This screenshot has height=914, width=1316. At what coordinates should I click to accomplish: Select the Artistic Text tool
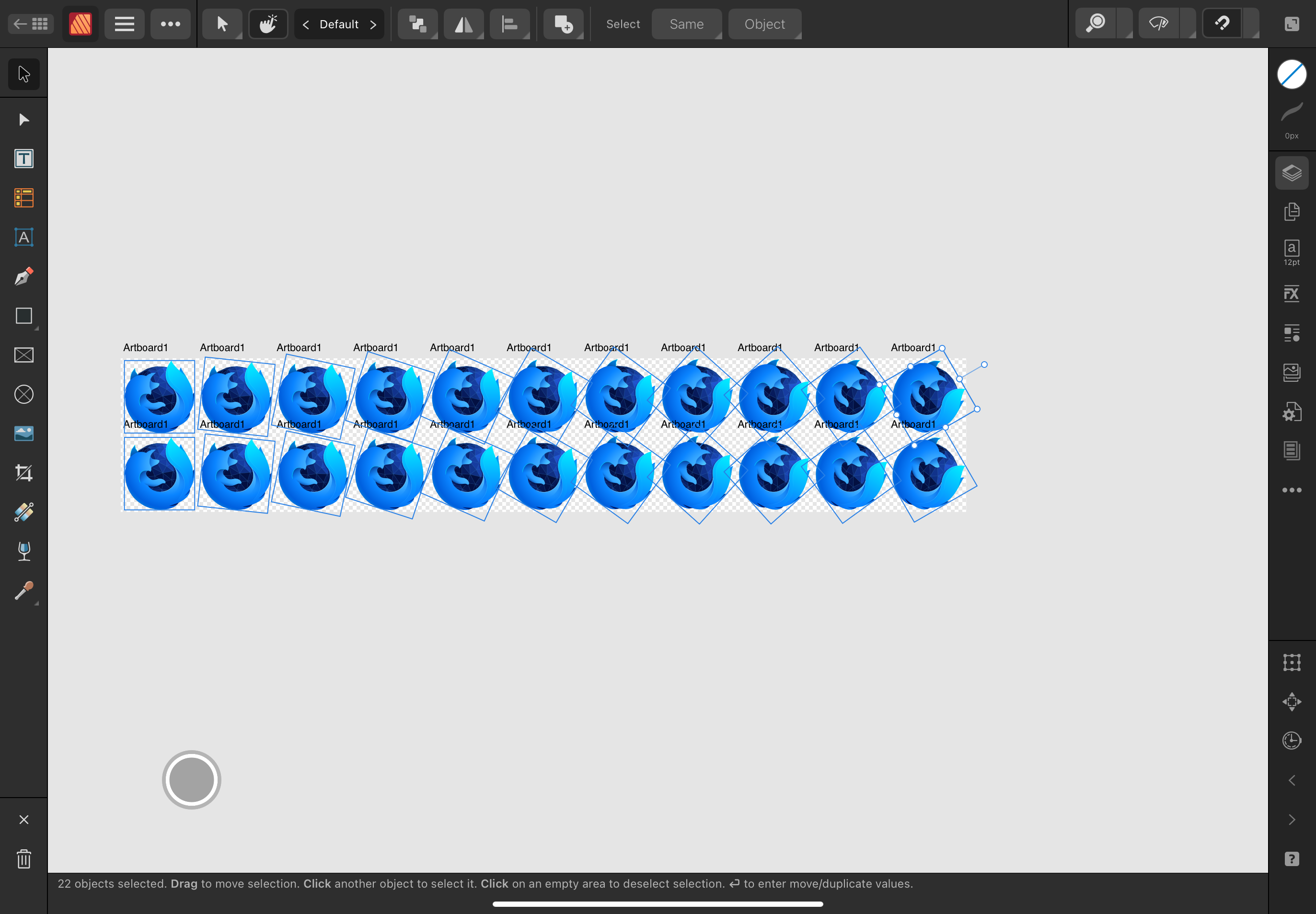point(24,237)
